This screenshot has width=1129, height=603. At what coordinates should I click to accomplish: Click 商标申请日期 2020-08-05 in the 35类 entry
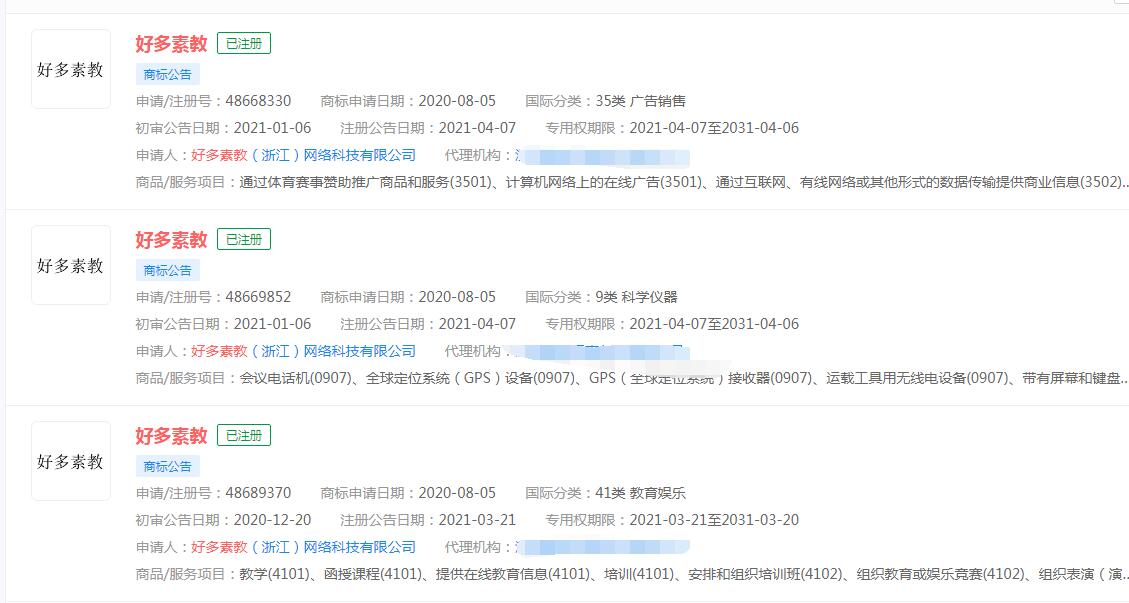pos(457,101)
